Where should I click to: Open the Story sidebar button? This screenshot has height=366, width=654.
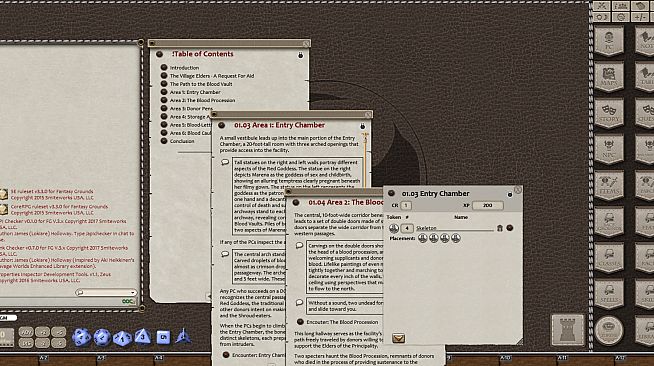[609, 113]
